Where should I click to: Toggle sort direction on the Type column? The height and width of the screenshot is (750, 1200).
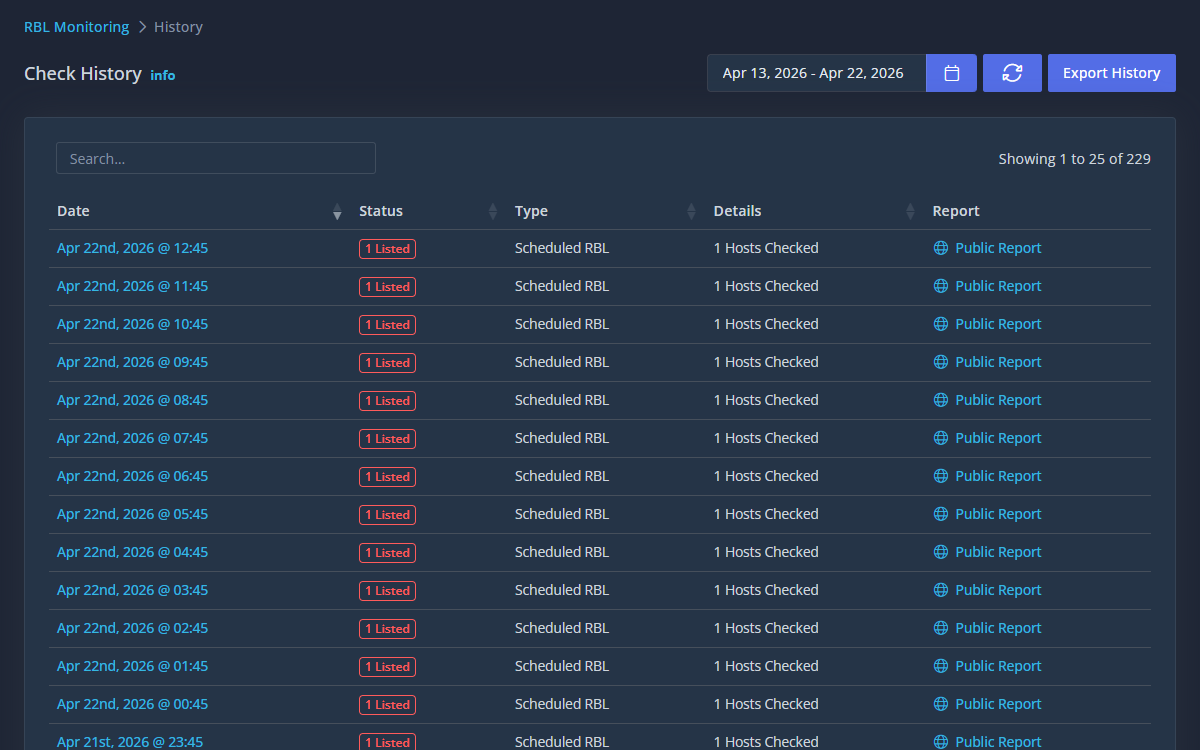point(690,211)
